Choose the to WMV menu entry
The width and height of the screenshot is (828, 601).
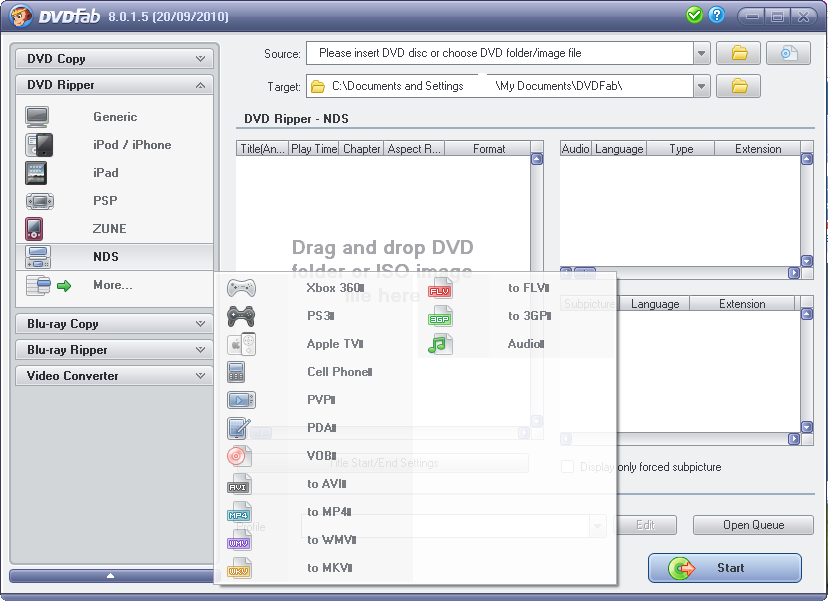332,540
